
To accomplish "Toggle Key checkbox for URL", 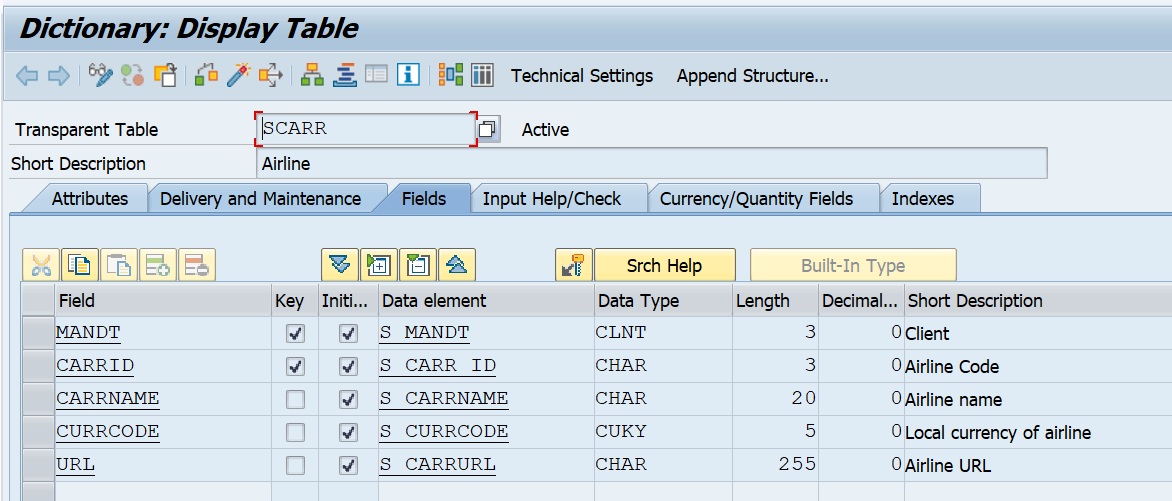I will [295, 465].
